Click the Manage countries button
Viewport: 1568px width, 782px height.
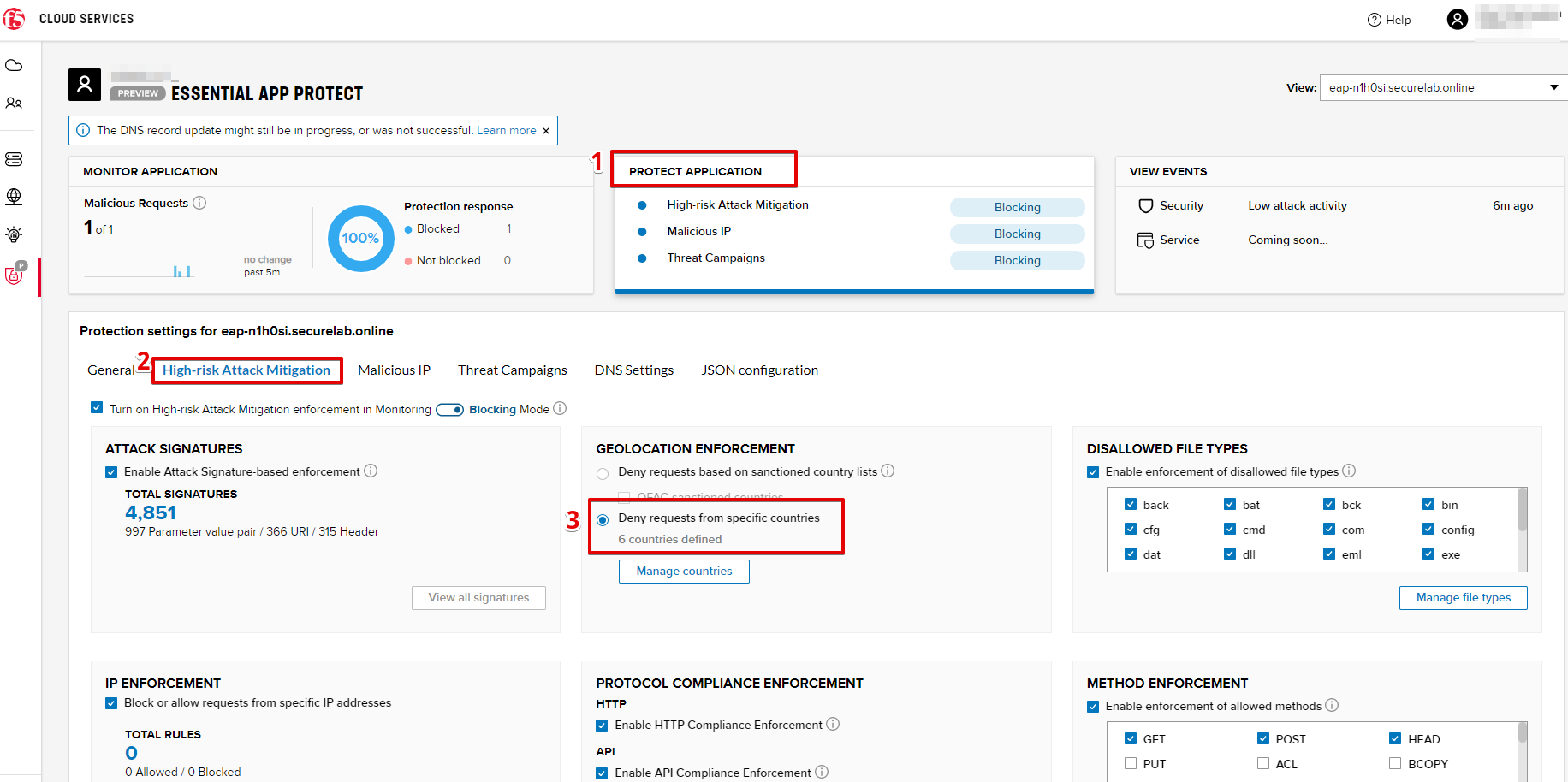coord(684,572)
